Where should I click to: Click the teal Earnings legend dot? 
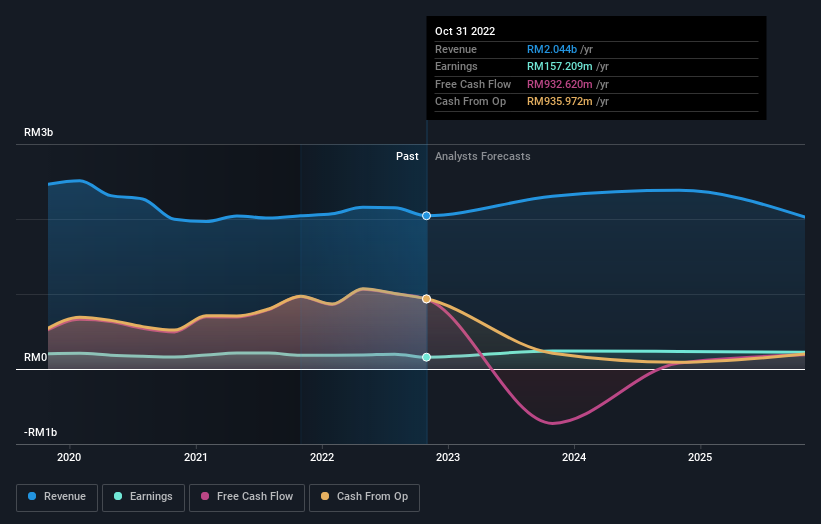click(x=118, y=496)
